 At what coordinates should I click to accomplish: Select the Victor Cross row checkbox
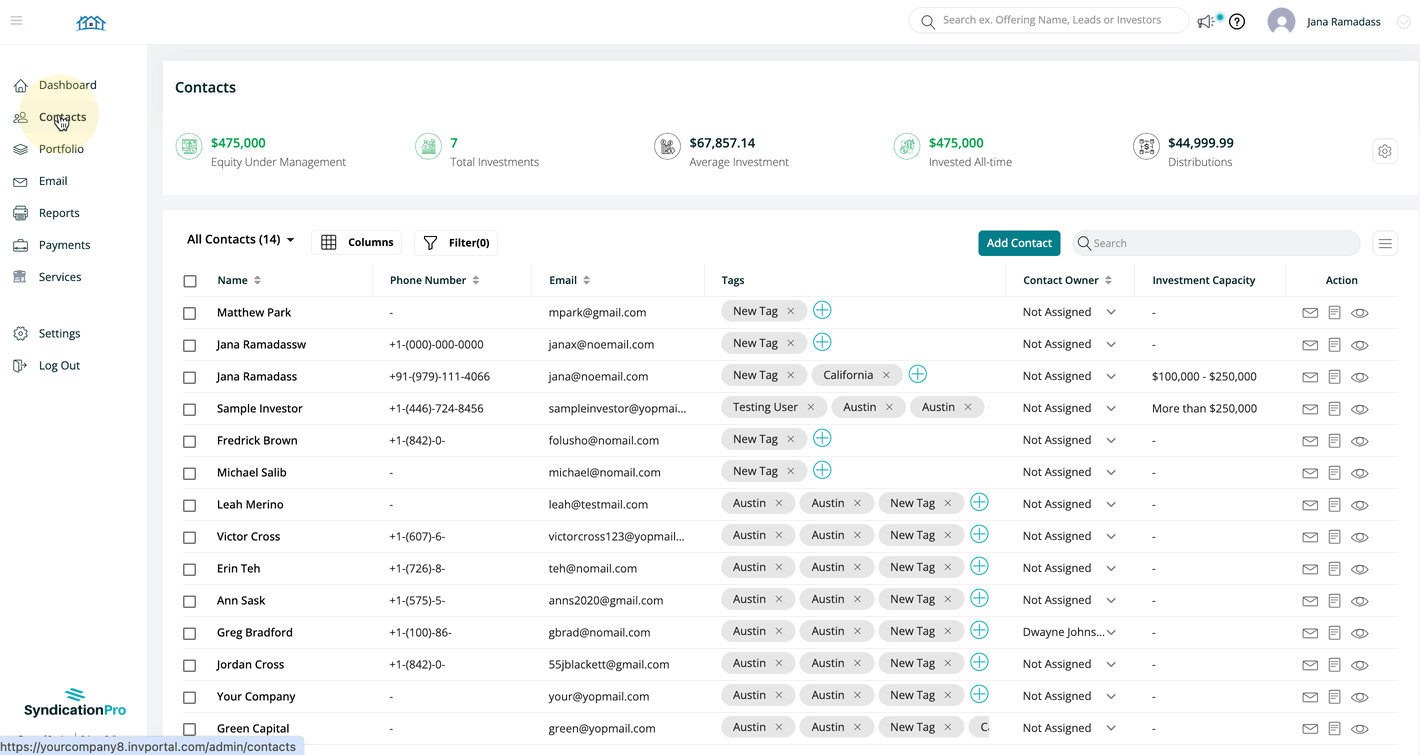(x=190, y=537)
